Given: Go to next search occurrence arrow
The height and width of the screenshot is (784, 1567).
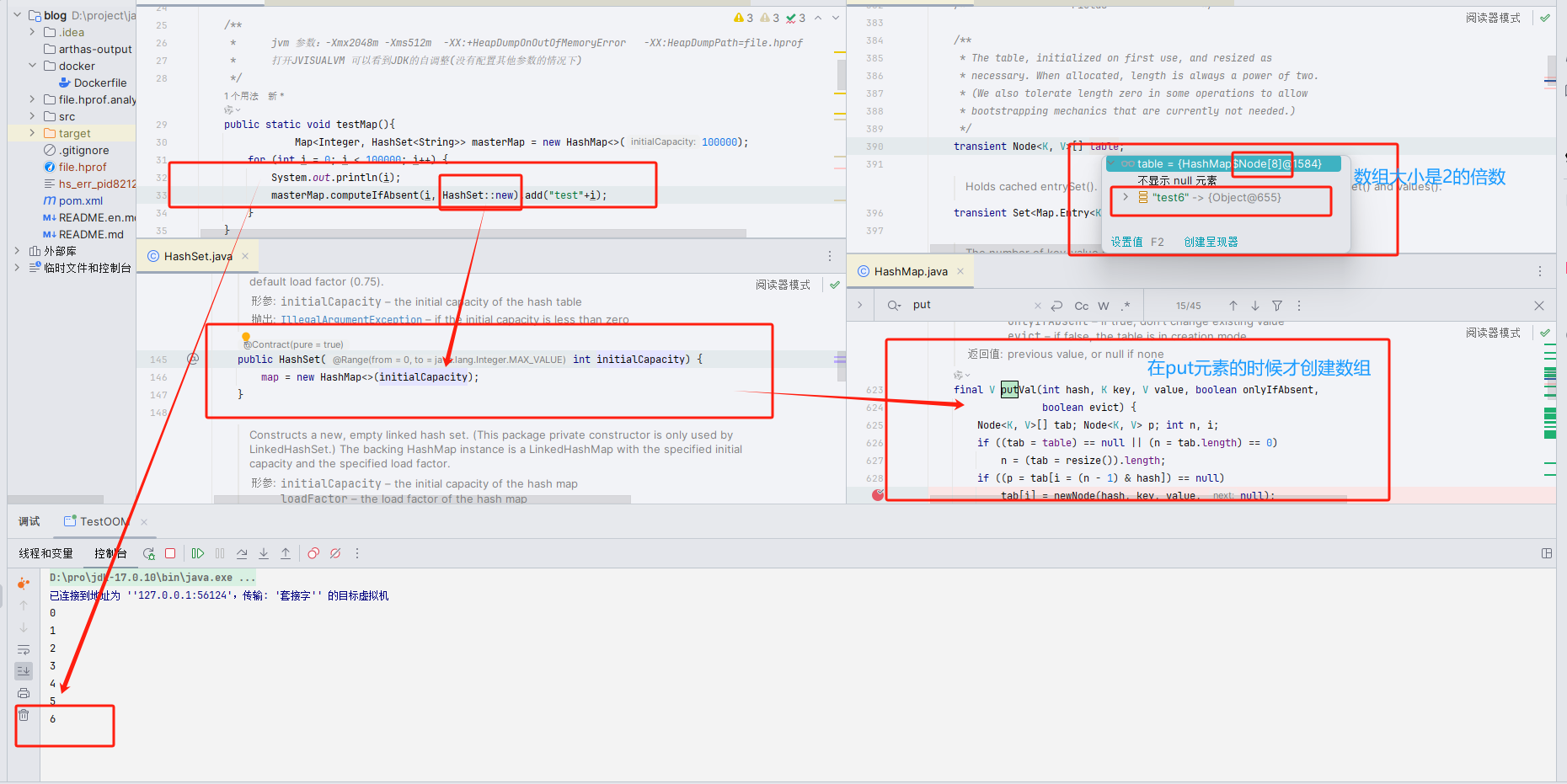Looking at the screenshot, I should [1255, 306].
